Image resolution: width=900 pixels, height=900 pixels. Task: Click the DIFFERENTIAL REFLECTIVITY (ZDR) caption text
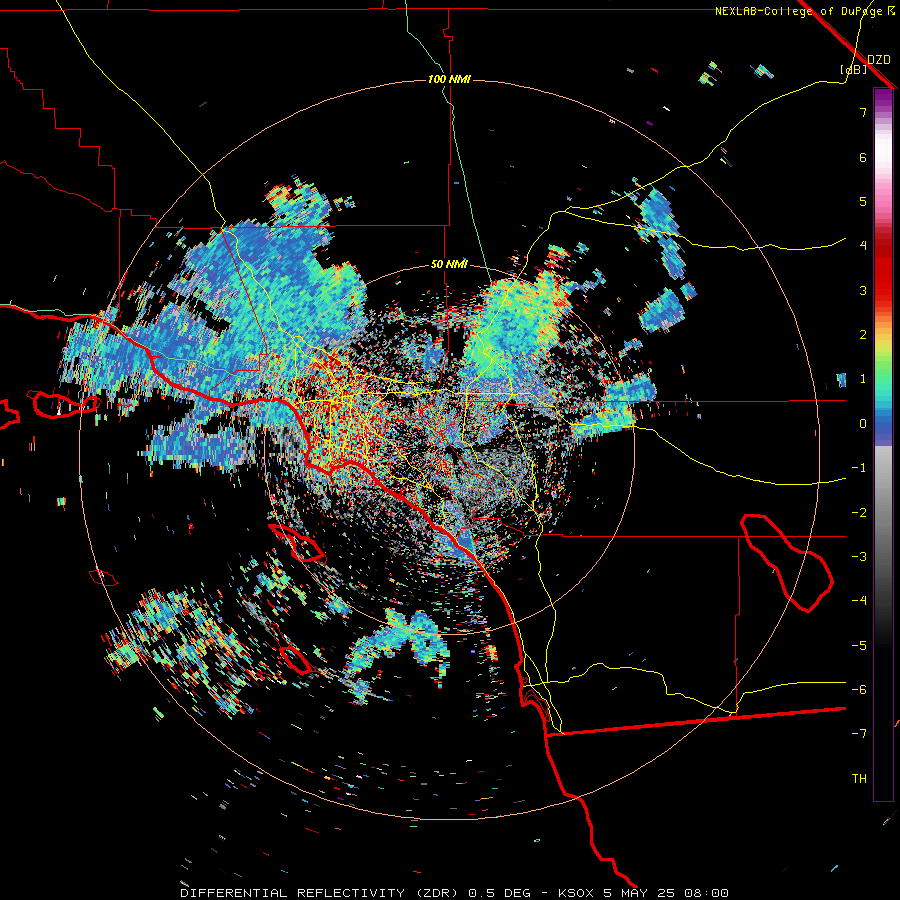pyautogui.click(x=319, y=893)
